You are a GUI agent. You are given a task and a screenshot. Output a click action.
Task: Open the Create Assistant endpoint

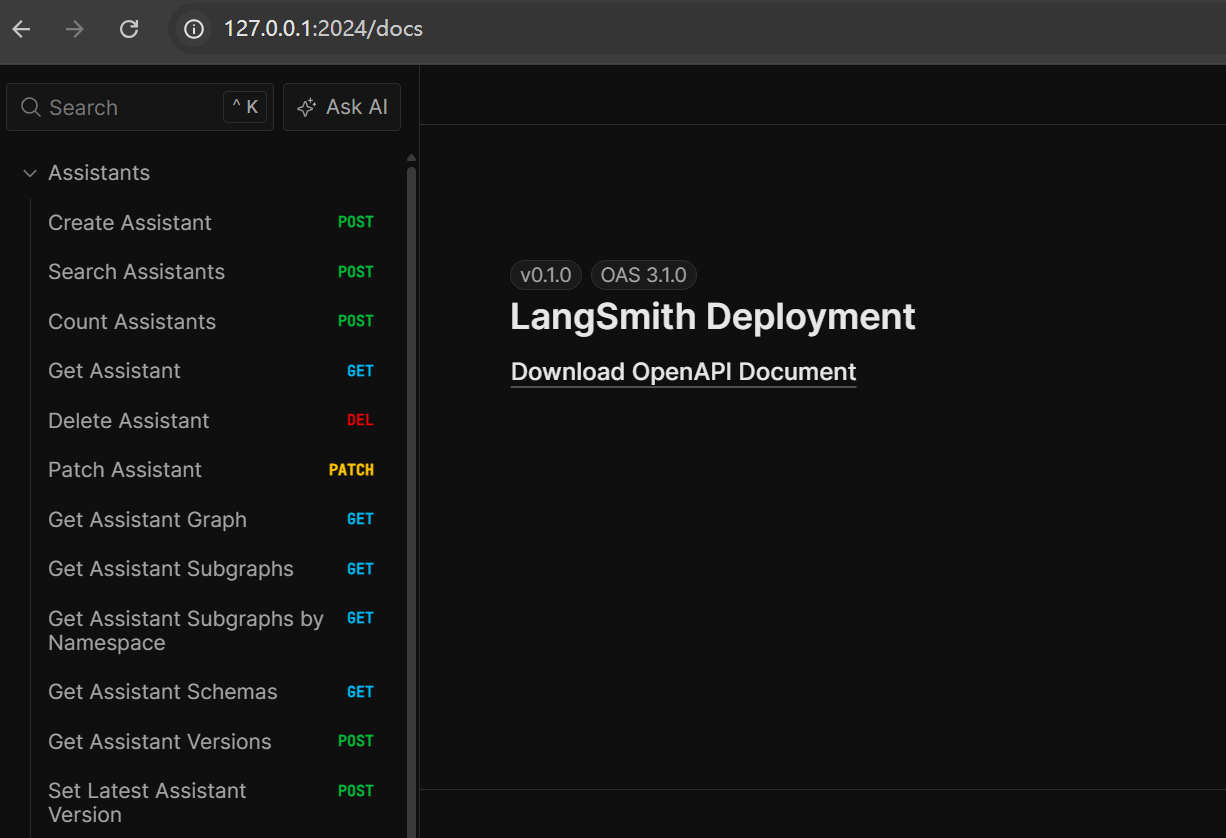[130, 223]
